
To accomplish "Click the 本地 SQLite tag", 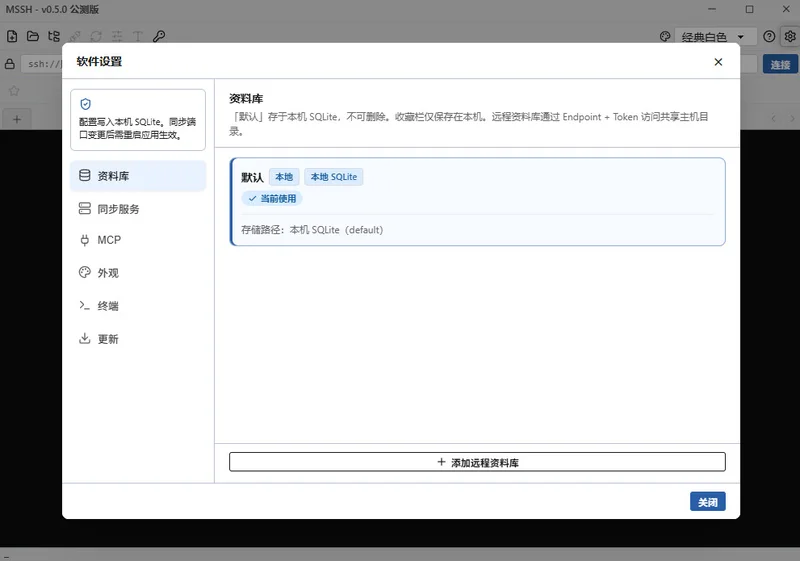I will point(334,177).
